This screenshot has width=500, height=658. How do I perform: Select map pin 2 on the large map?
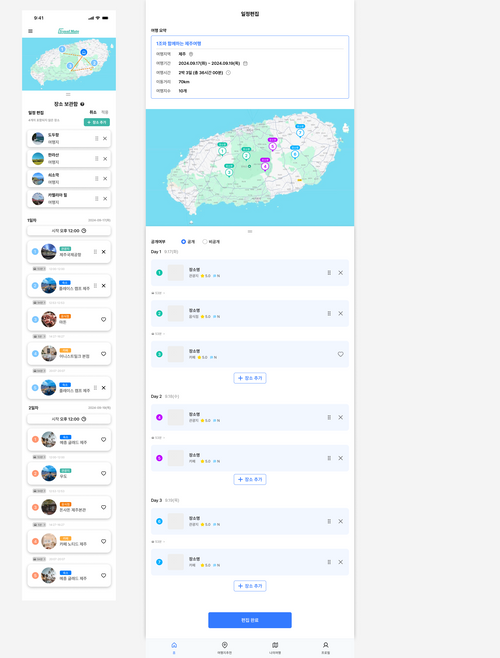click(246, 155)
